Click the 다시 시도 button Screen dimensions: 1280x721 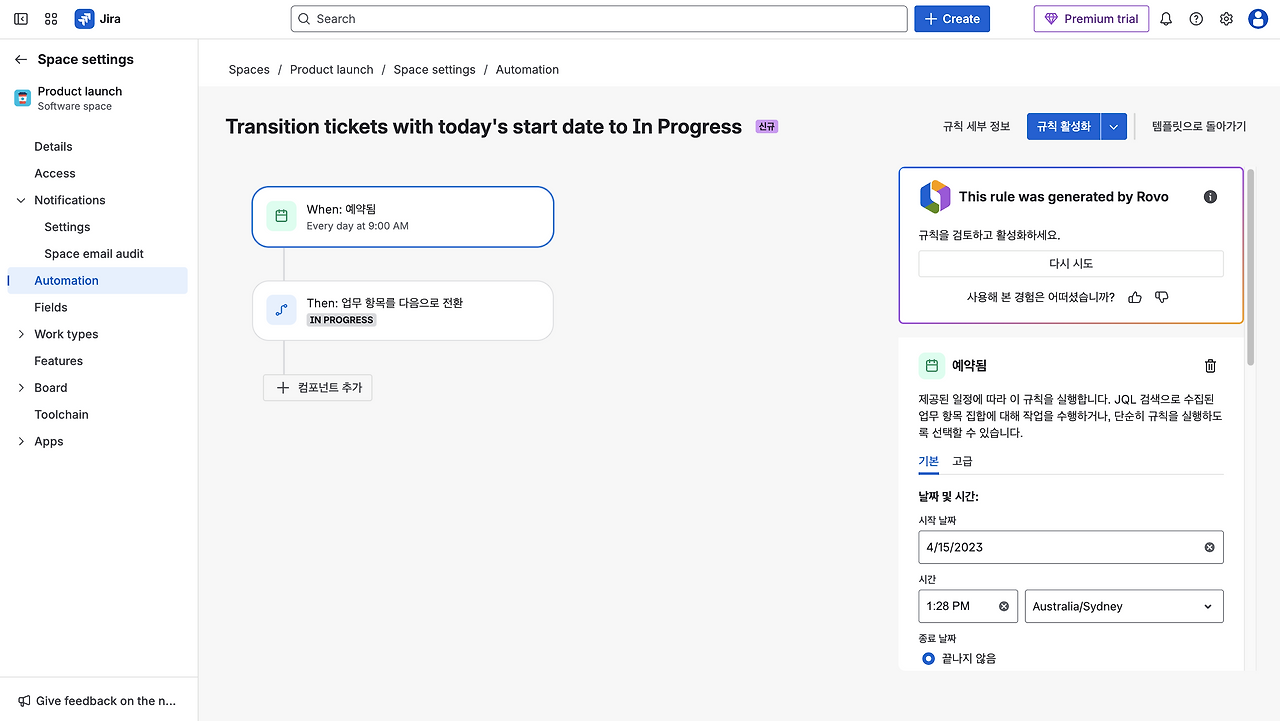(1070, 263)
